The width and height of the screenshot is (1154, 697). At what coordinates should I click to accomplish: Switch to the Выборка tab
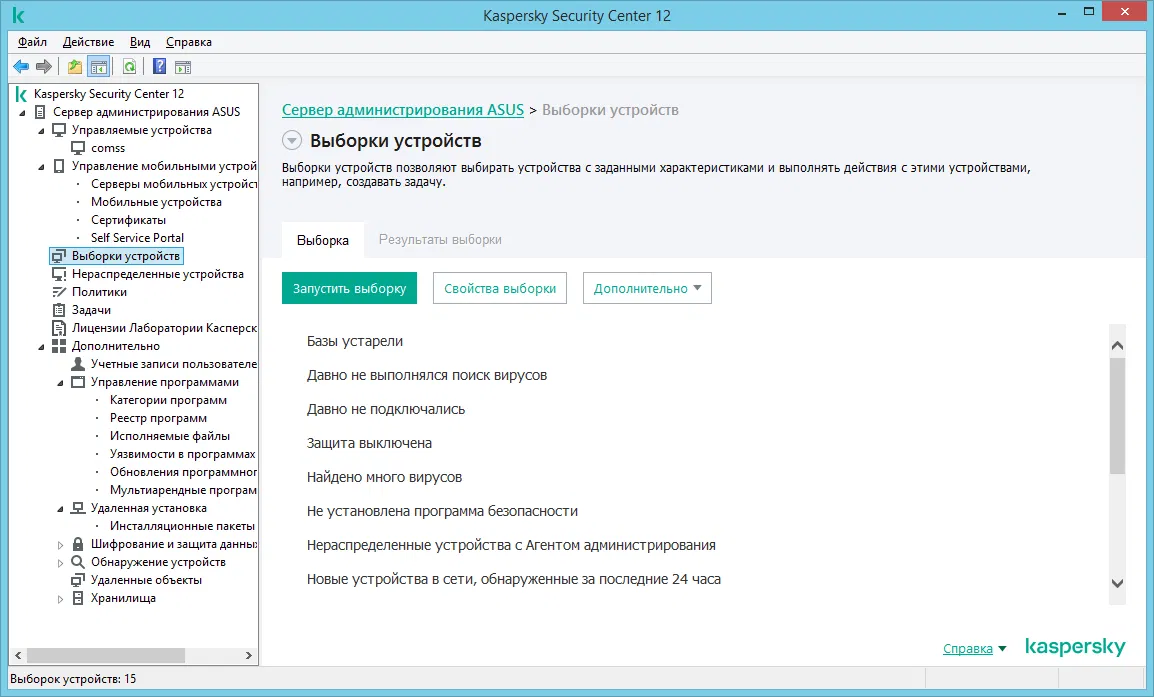322,240
